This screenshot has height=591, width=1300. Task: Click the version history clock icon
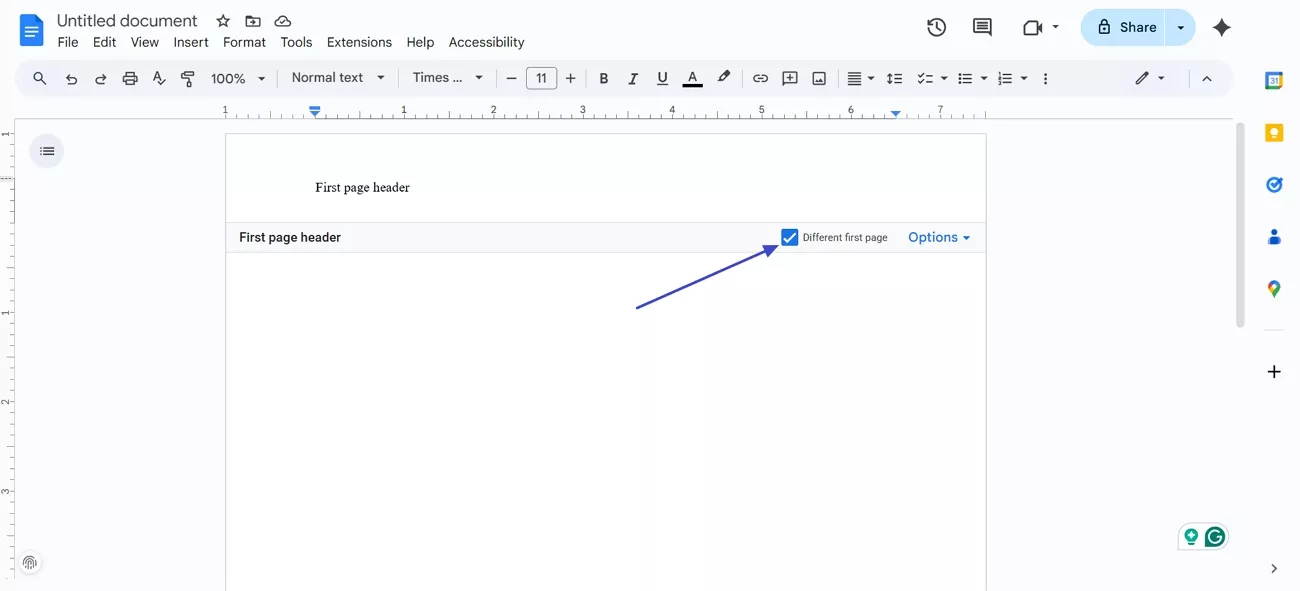click(x=936, y=27)
